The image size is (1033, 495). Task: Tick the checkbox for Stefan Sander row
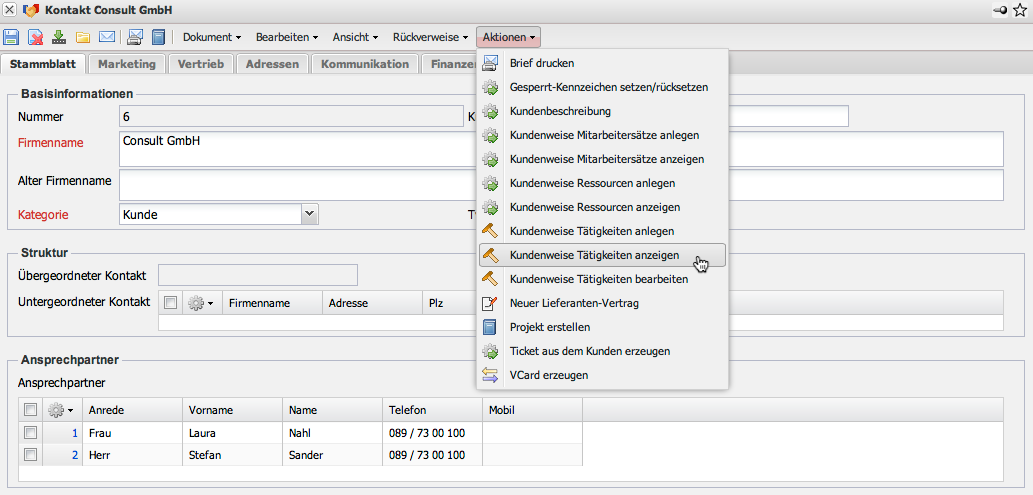[31, 455]
